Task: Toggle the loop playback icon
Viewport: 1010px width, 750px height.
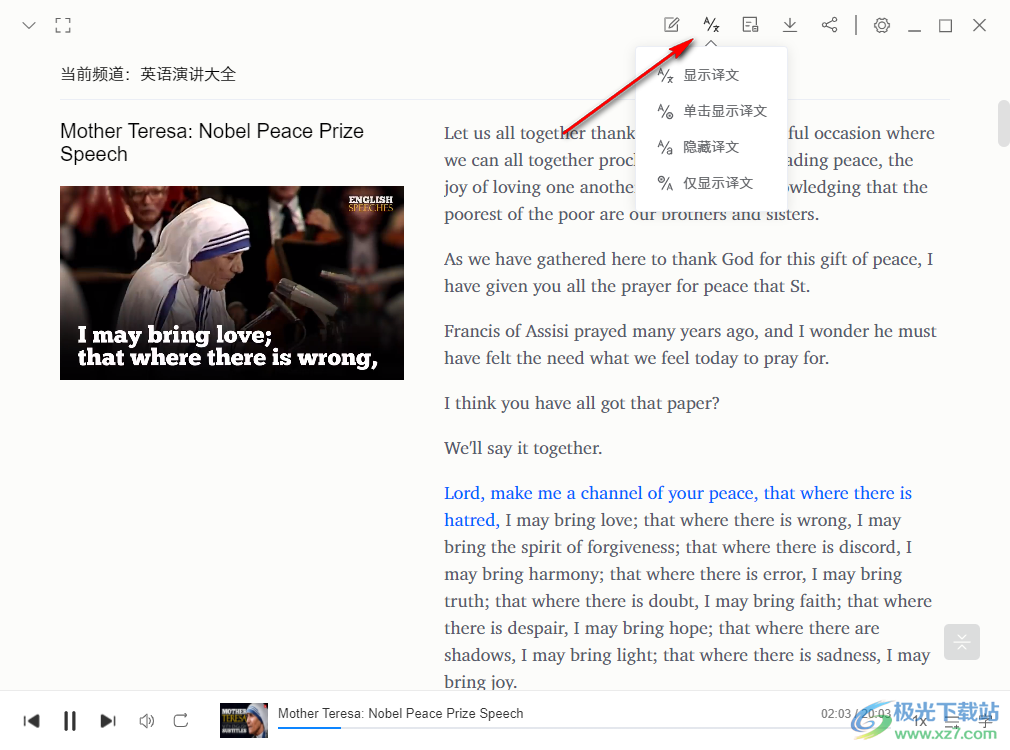Action: [181, 720]
